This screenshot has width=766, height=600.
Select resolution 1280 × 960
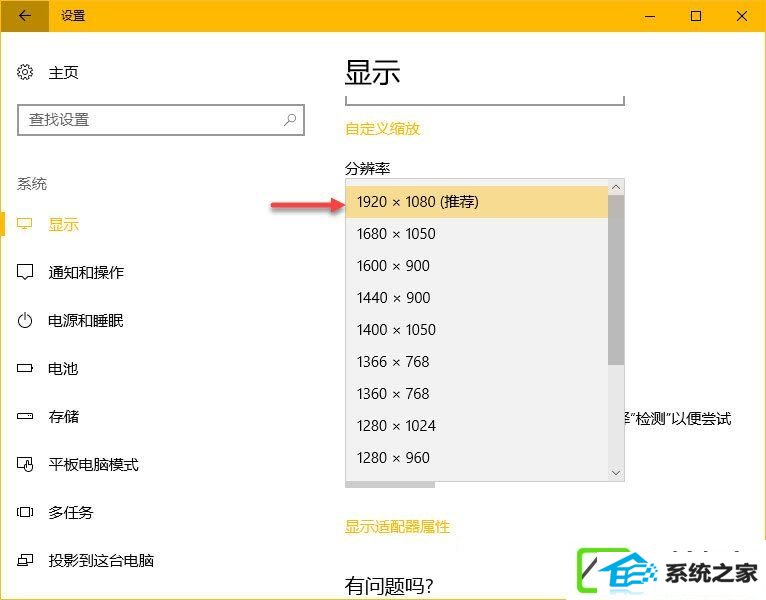pyautogui.click(x=477, y=458)
